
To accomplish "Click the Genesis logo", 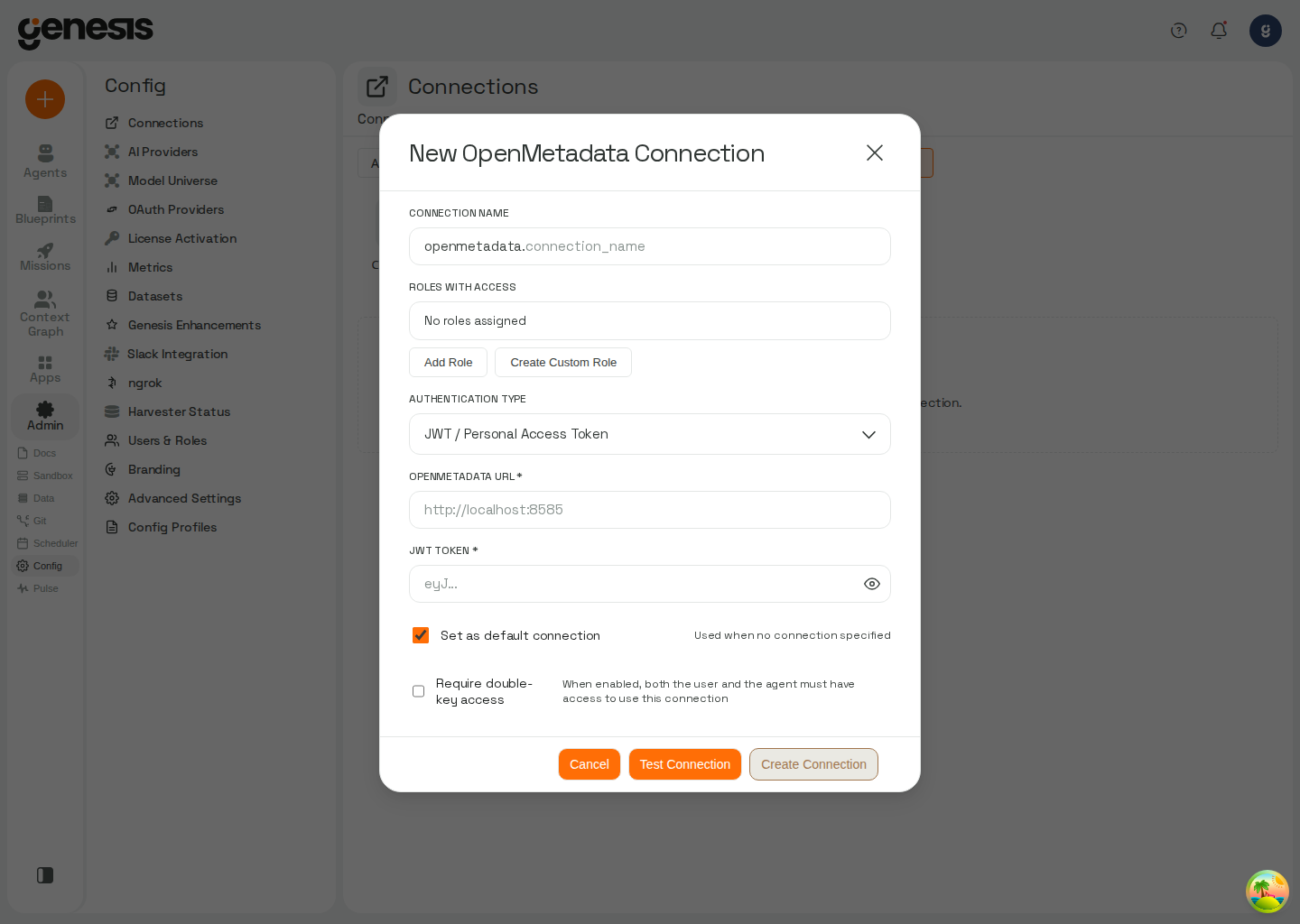I will click(x=86, y=32).
